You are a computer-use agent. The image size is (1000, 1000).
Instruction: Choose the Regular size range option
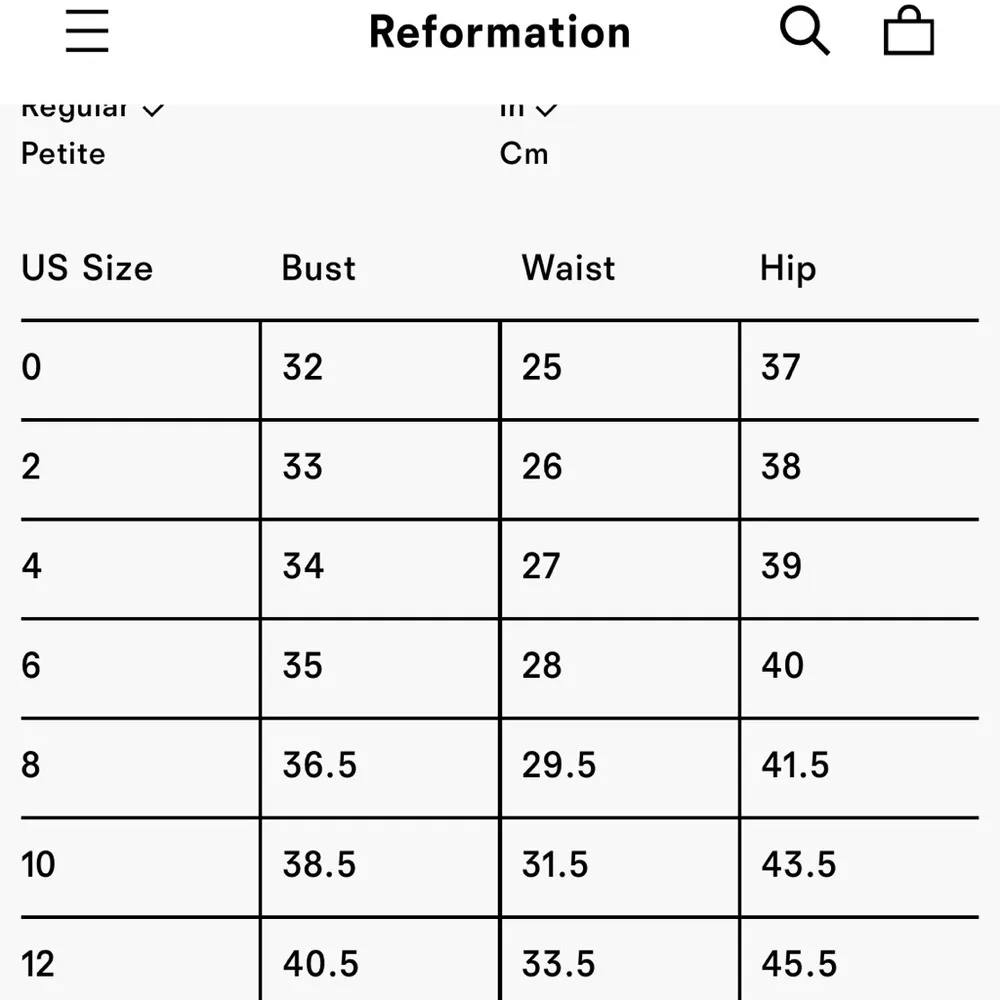coord(90,110)
